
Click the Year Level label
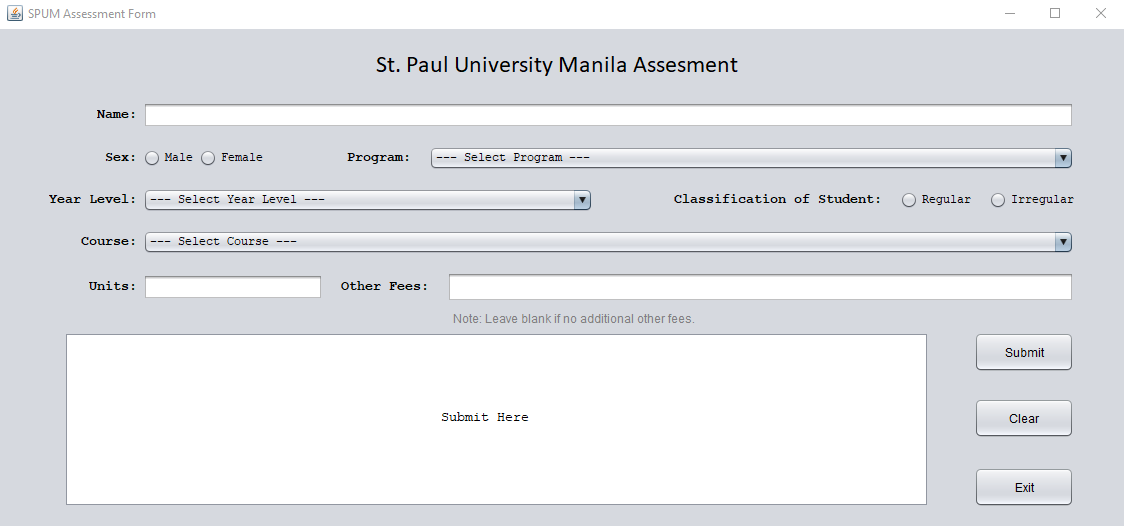pos(92,199)
